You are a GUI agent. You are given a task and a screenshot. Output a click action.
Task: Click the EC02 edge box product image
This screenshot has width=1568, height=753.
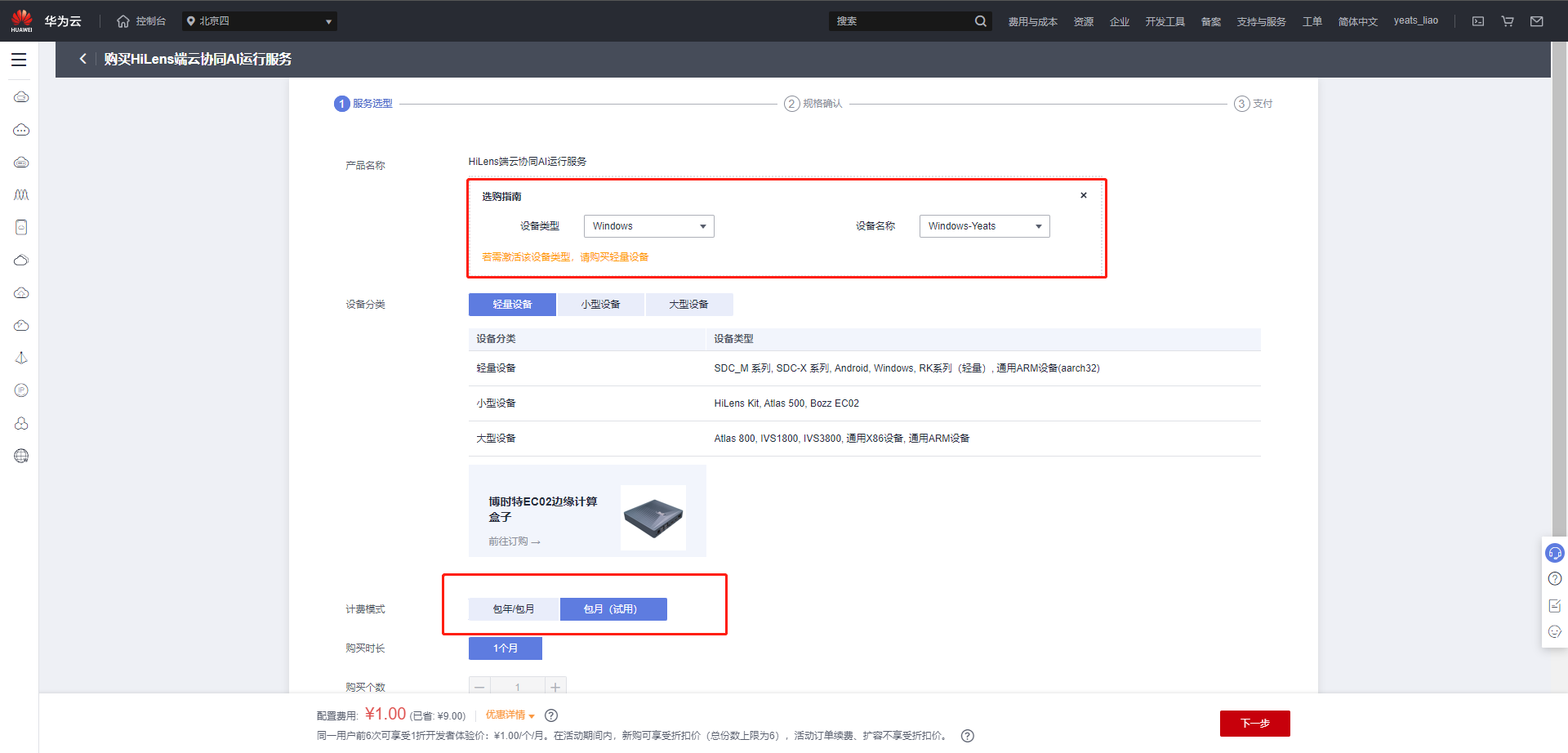pyautogui.click(x=653, y=518)
